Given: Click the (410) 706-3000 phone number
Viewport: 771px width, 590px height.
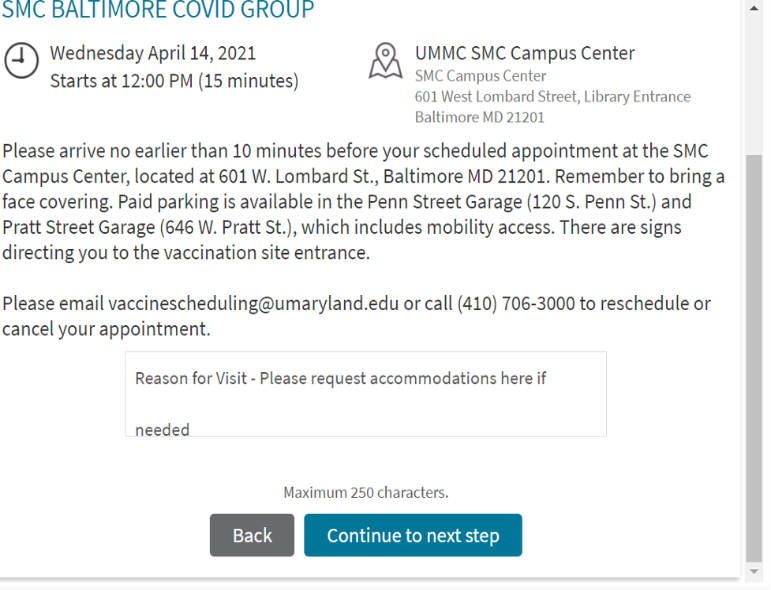Looking at the screenshot, I should pyautogui.click(x=515, y=303).
